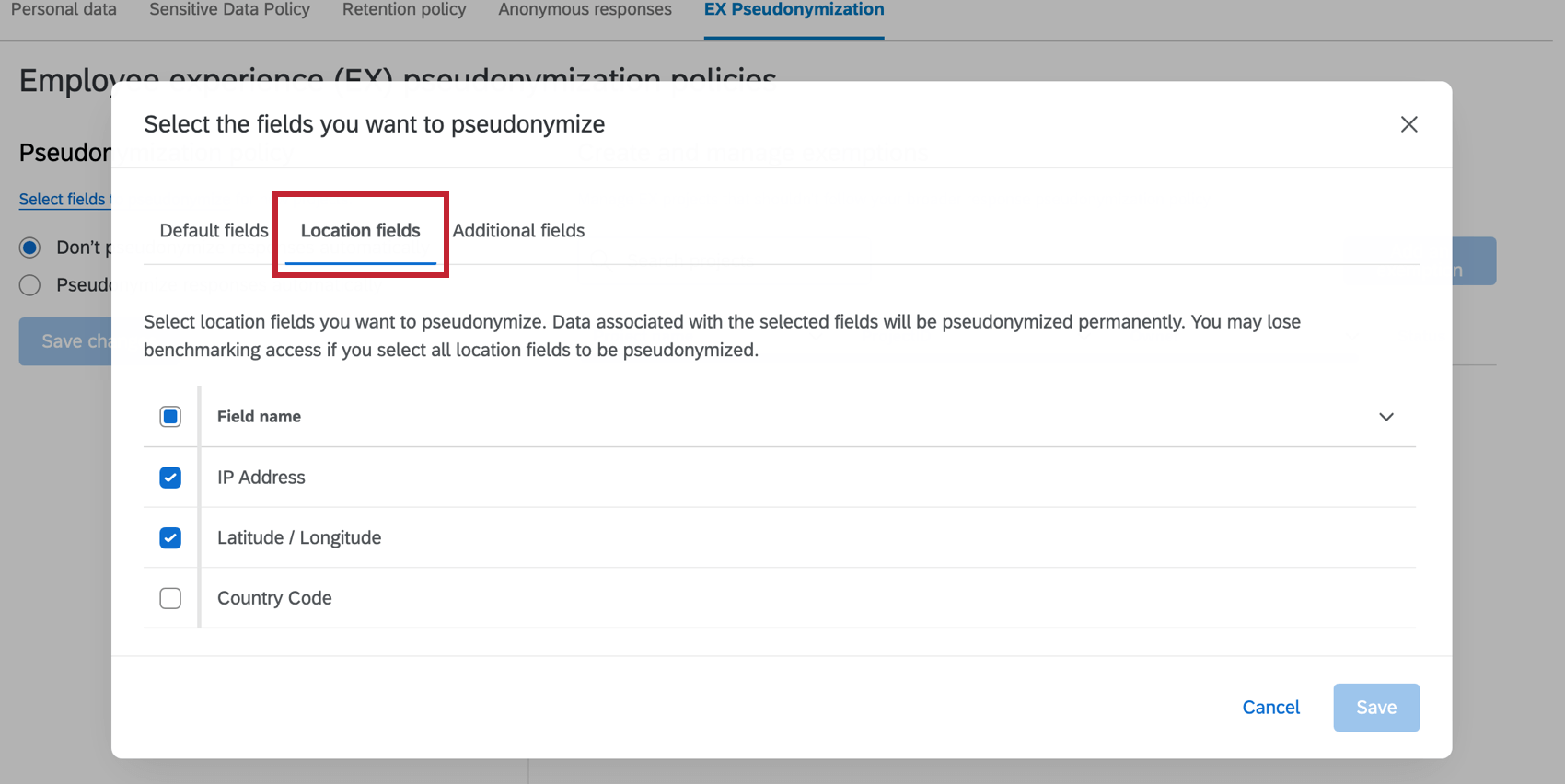1565x784 pixels.
Task: Toggle the select-all Field name checkbox
Action: coord(170,417)
